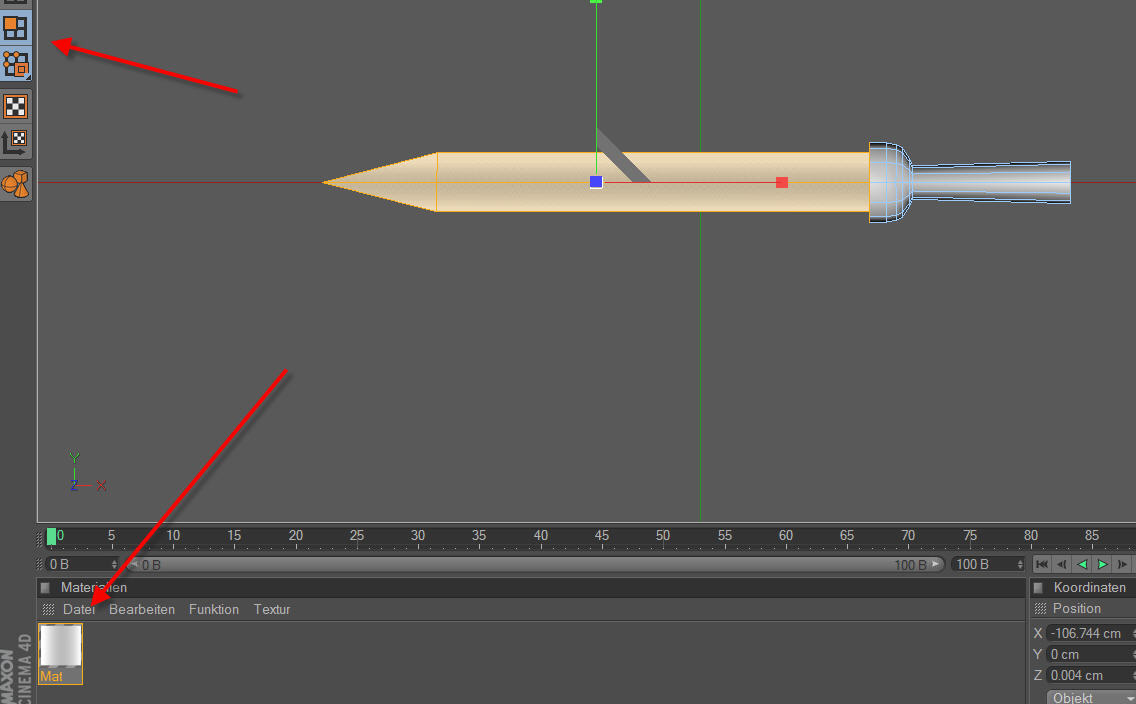Image resolution: width=1136 pixels, height=704 pixels.
Task: Choose the model mode primitives icon
Action: point(15,184)
